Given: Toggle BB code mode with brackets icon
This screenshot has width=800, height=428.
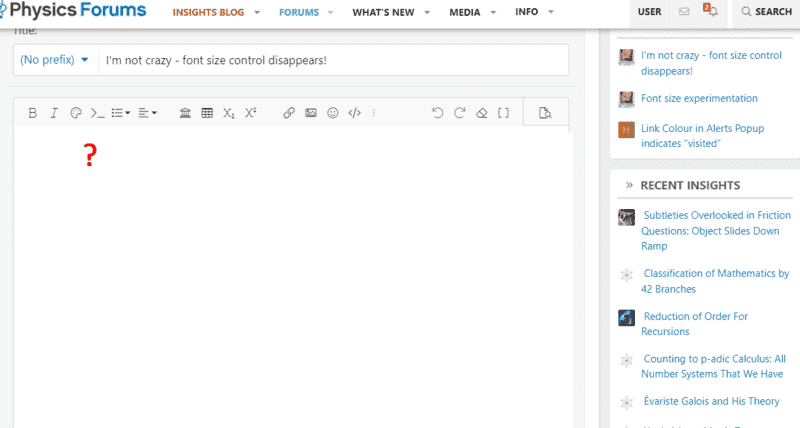Looking at the screenshot, I should point(503,113).
